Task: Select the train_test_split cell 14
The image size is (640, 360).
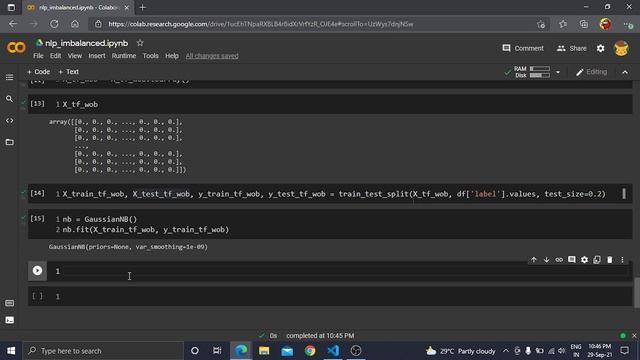Action: pyautogui.click(x=330, y=194)
